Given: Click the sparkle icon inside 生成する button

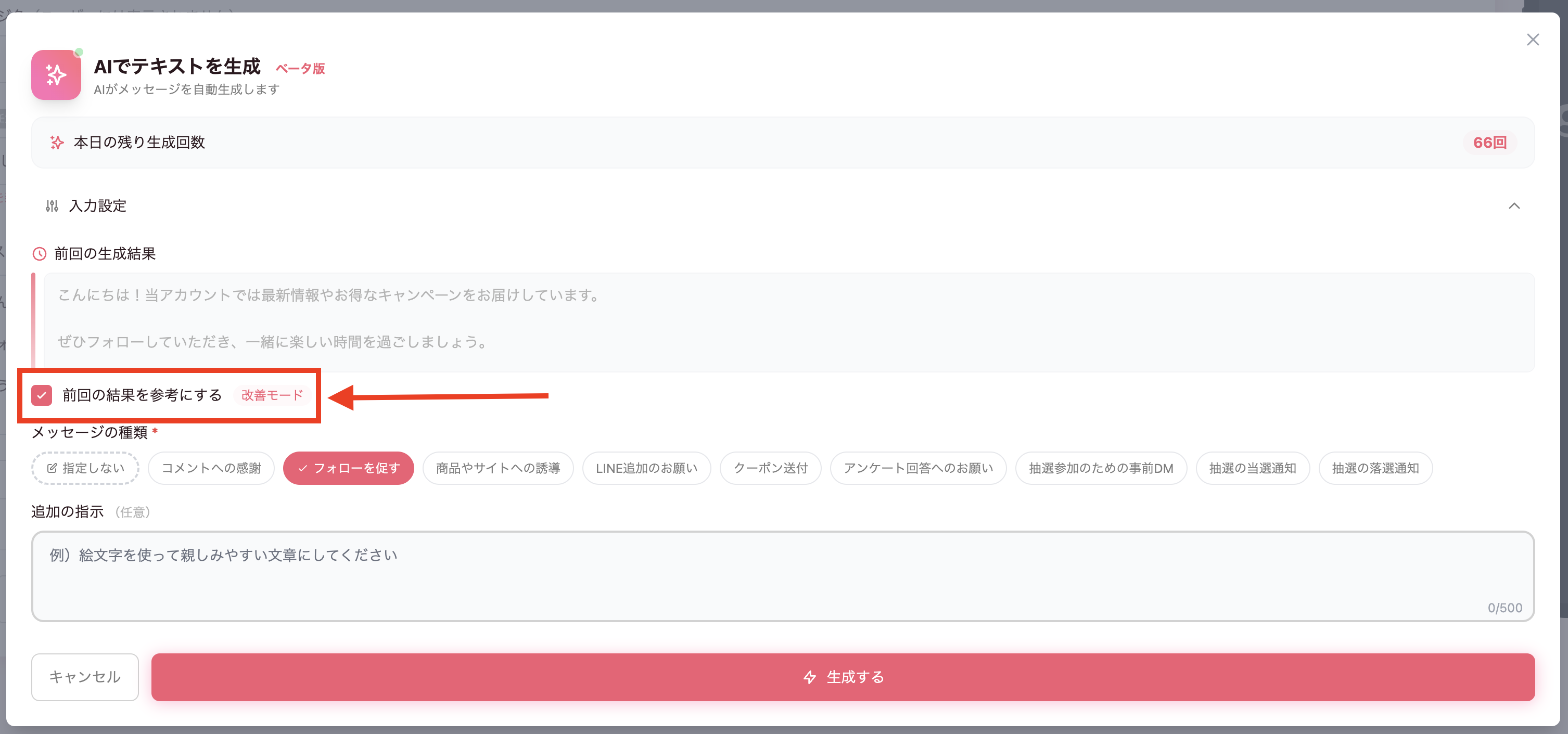Looking at the screenshot, I should coord(810,677).
